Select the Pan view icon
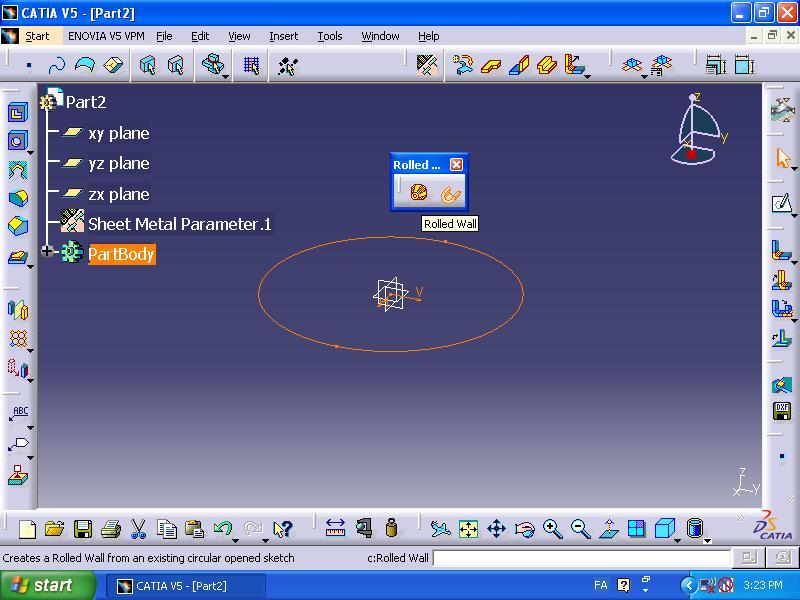The width and height of the screenshot is (800, 600). pyautogui.click(x=496, y=529)
